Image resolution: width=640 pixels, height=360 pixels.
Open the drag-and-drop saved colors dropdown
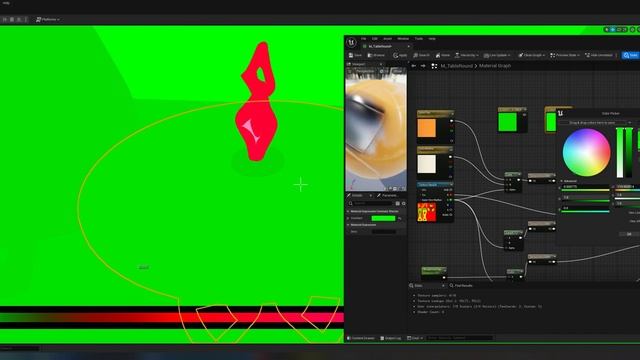pyautogui.click(x=629, y=122)
